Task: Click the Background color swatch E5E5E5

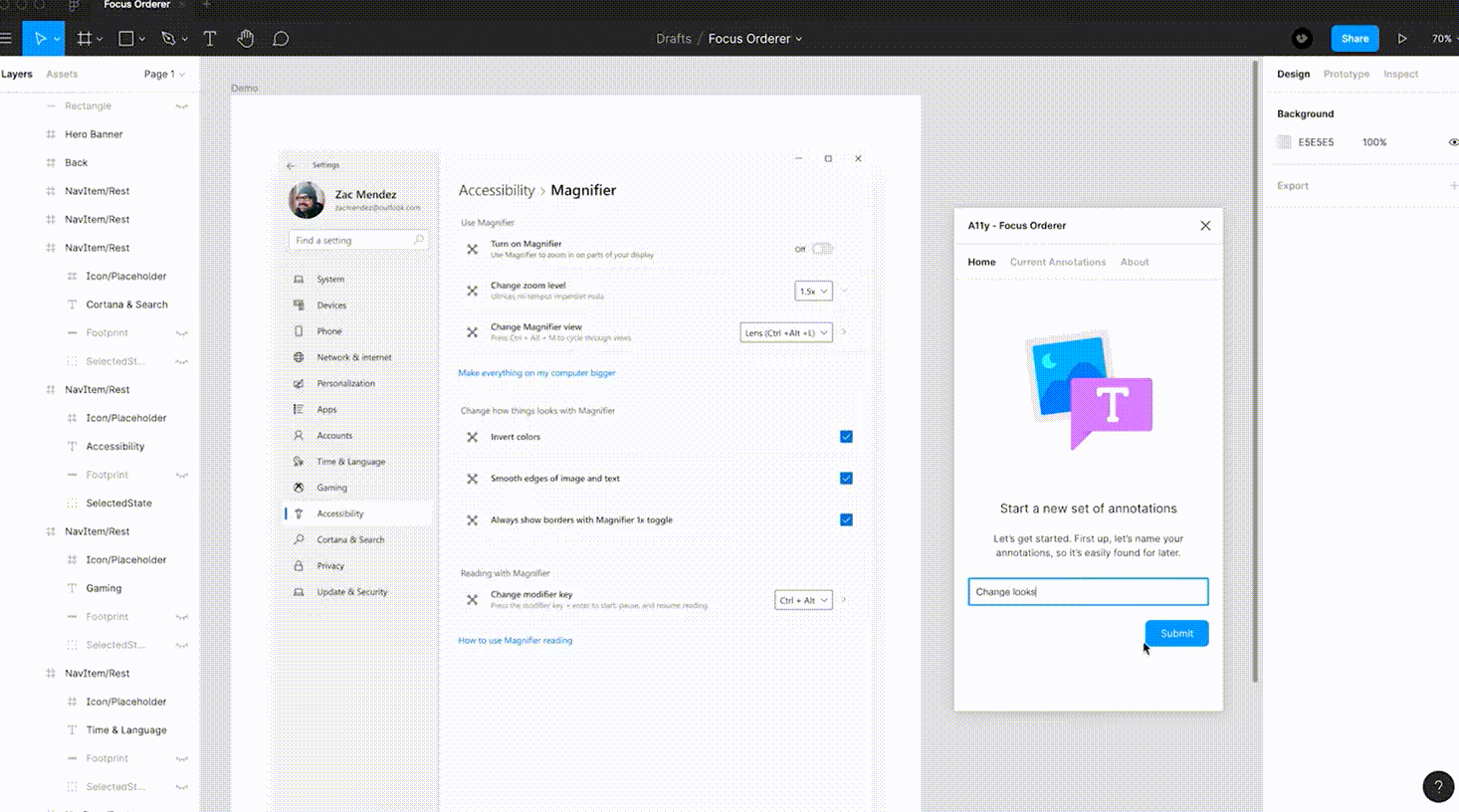Action: click(x=1284, y=142)
